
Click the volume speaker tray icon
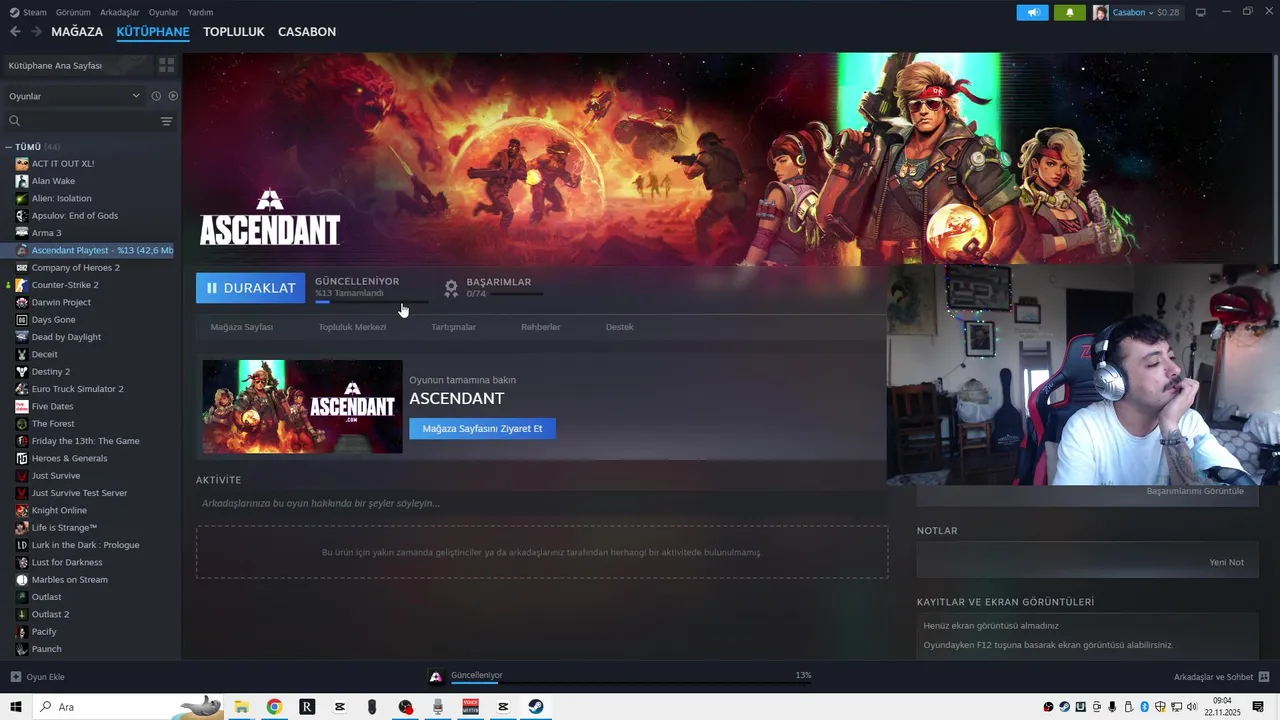1192,707
